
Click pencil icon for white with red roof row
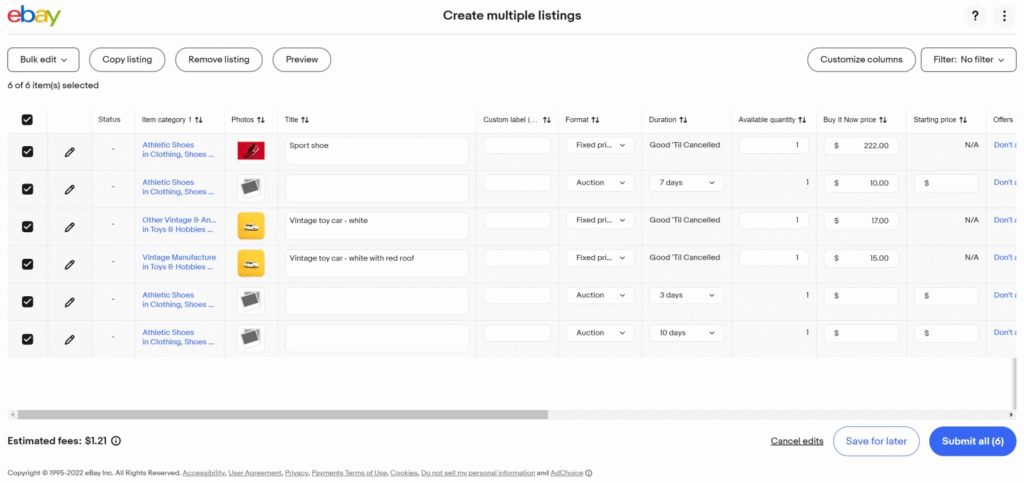(69, 264)
